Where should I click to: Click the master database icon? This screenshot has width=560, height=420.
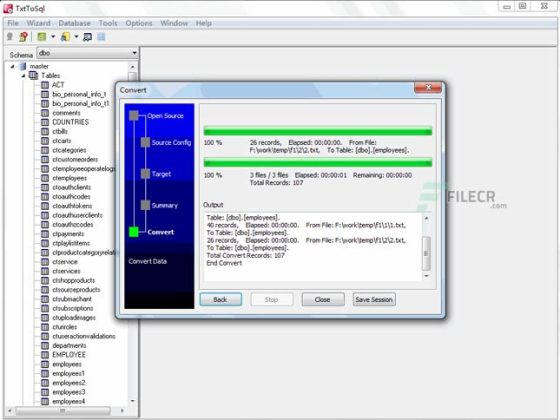22,66
